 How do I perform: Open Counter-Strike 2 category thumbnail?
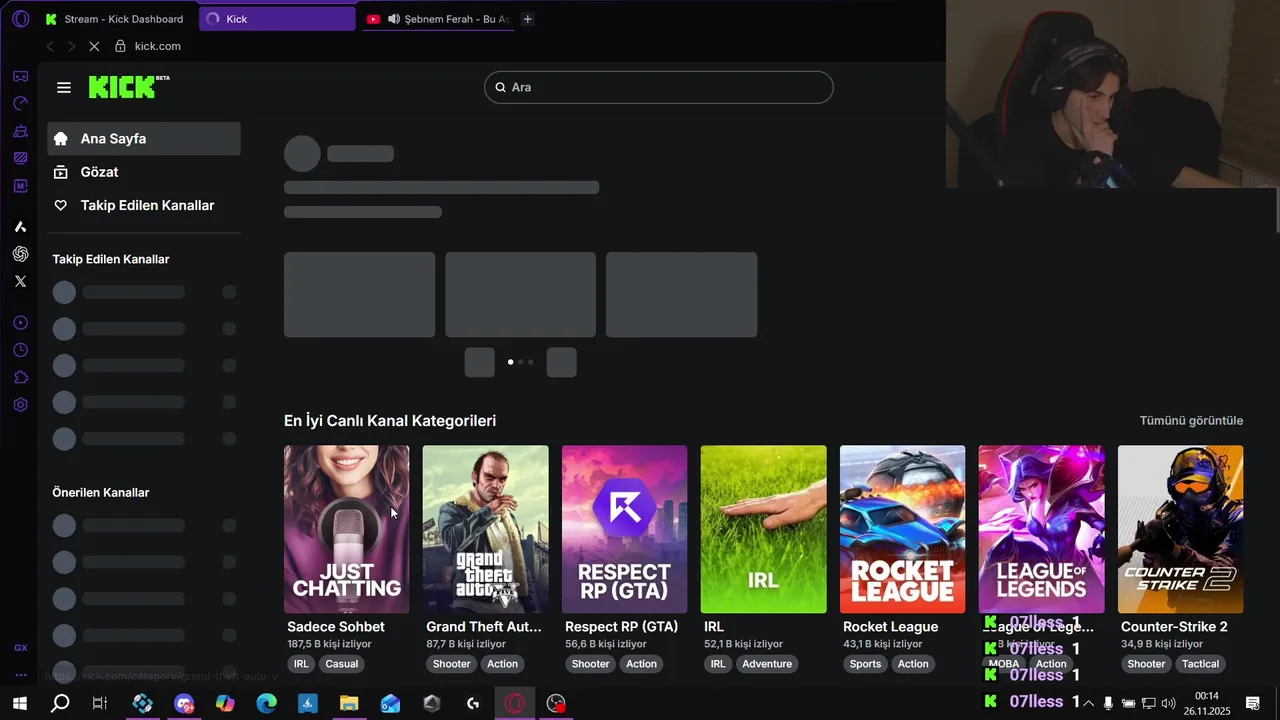point(1180,529)
